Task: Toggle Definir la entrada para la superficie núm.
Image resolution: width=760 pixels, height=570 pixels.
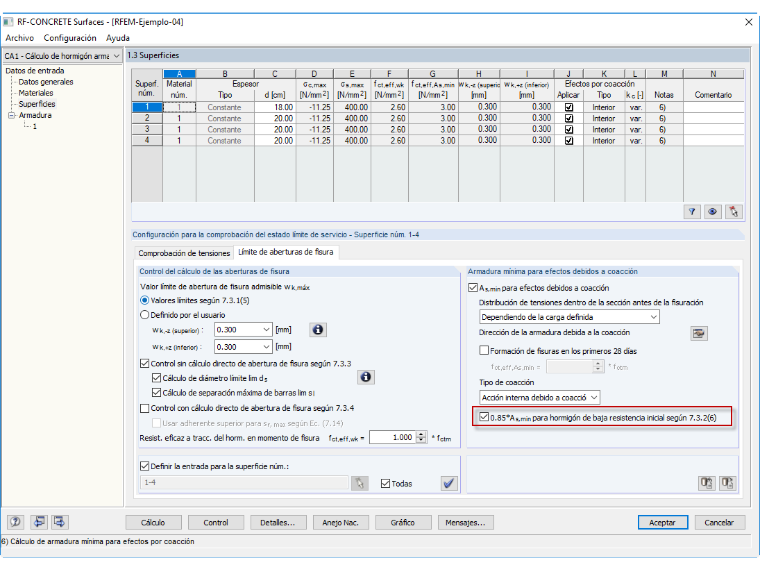Action: click(144, 466)
